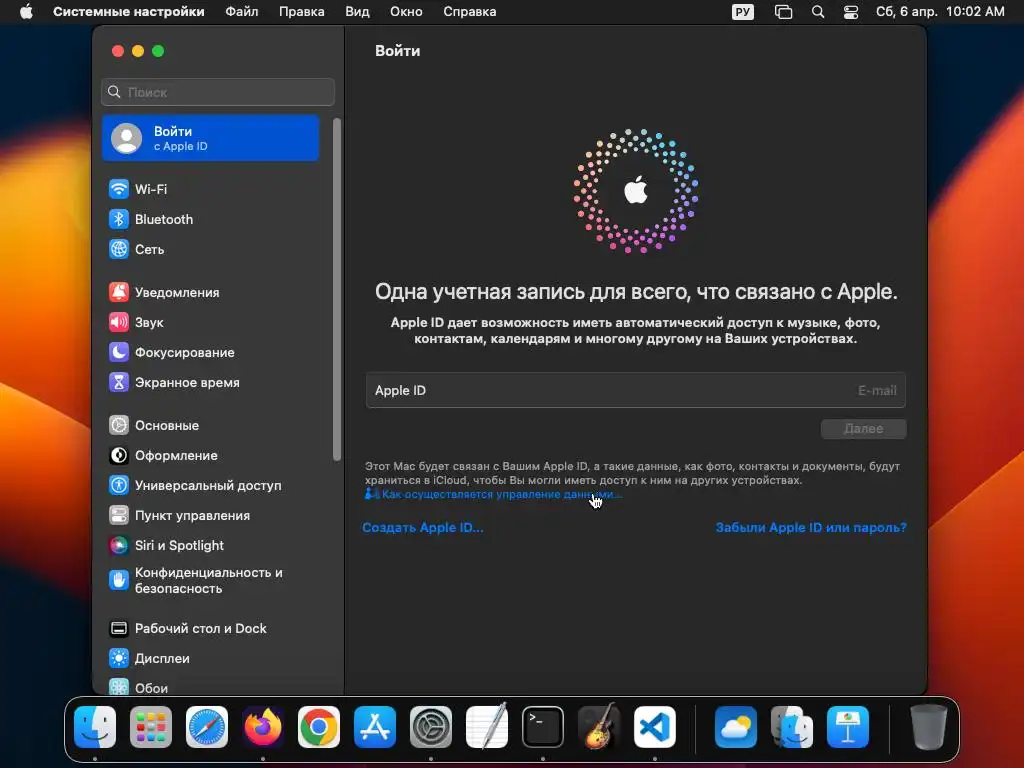
Task: Focus the Apple ID e-mail field
Action: click(x=635, y=391)
